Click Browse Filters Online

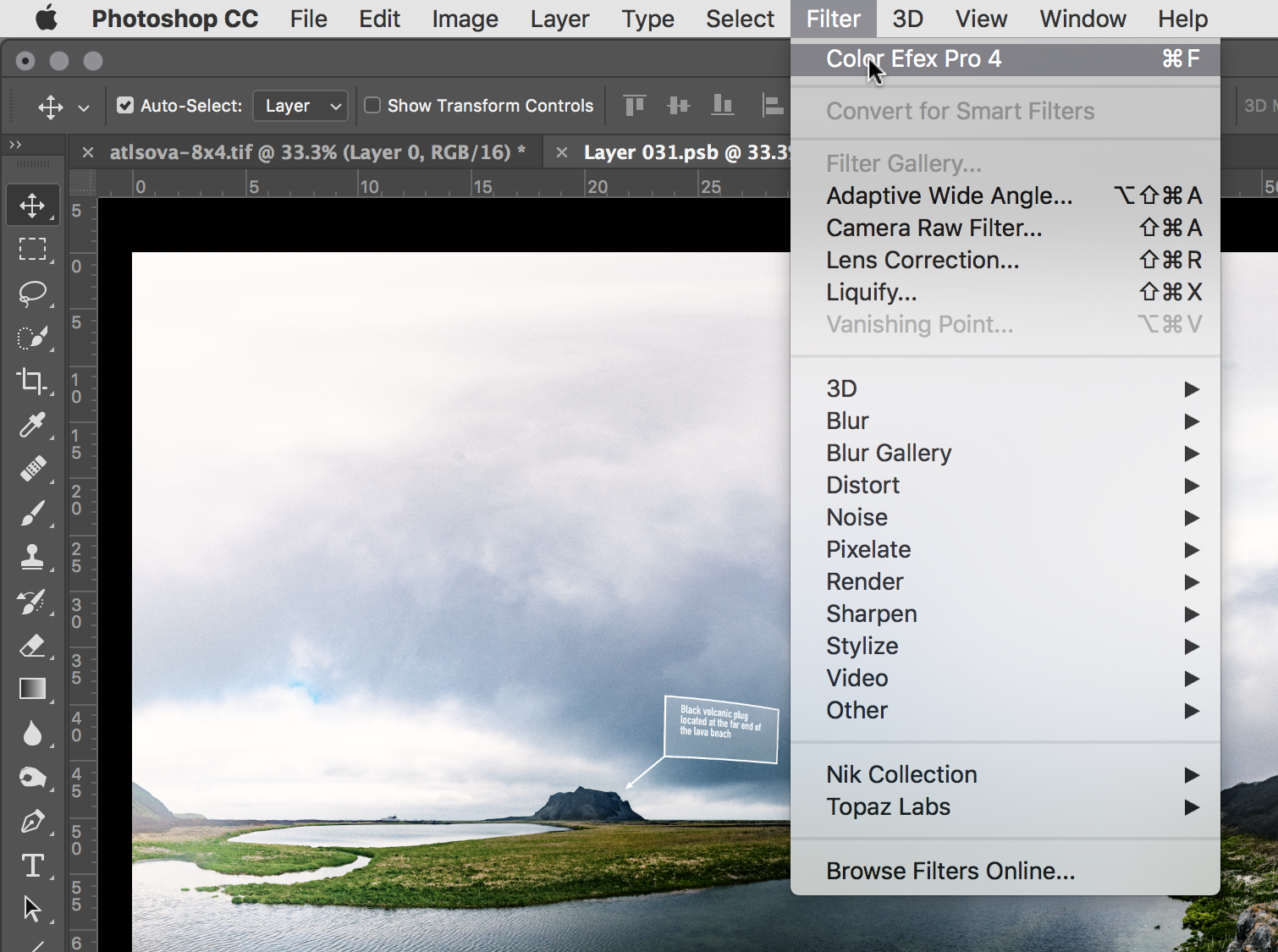[1005, 871]
